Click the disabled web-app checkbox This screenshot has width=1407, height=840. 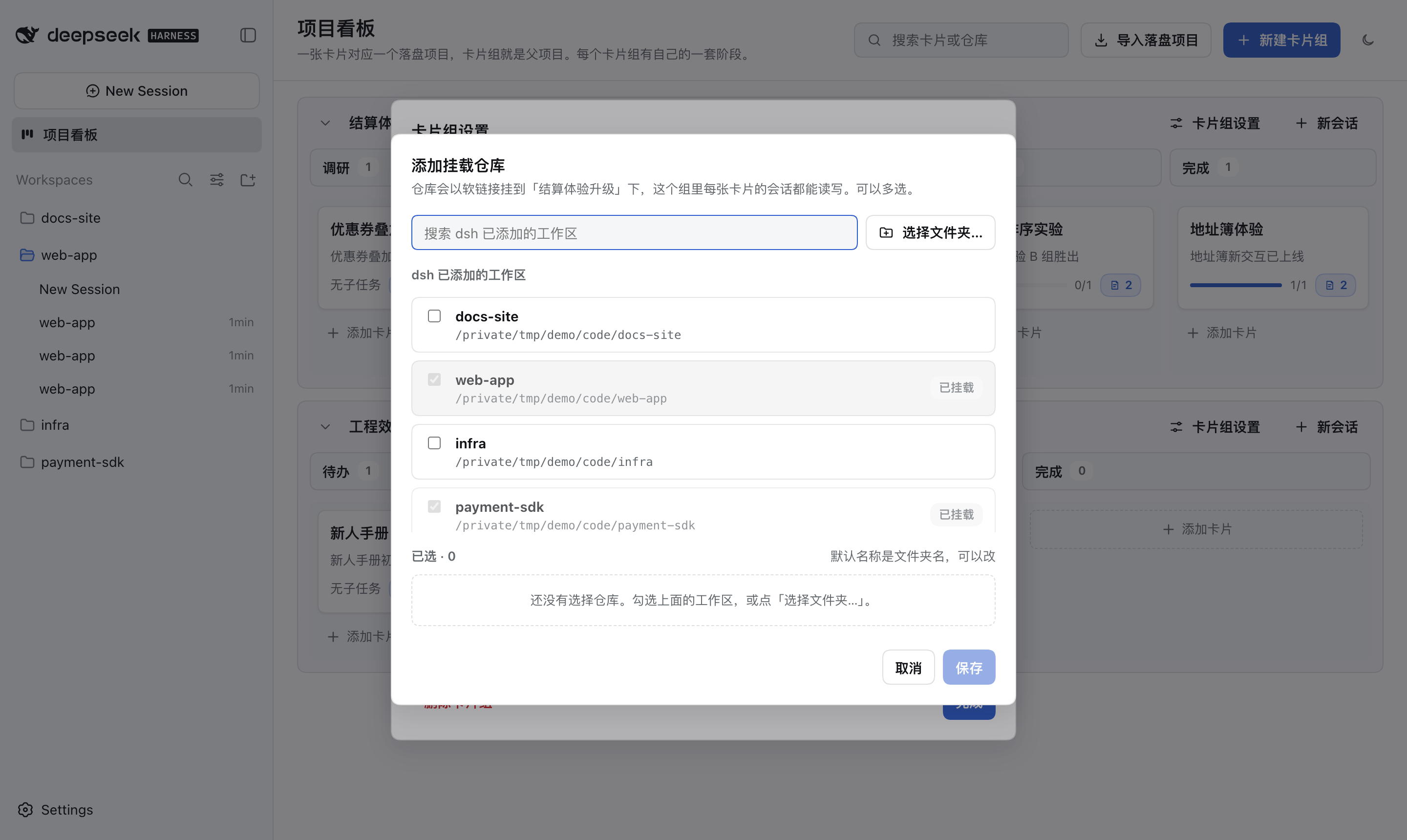[434, 379]
